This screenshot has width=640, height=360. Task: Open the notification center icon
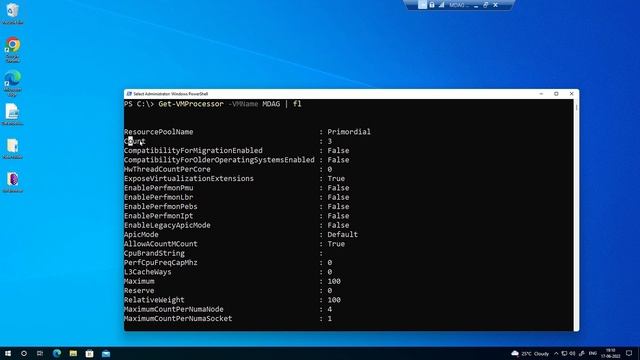point(629,353)
